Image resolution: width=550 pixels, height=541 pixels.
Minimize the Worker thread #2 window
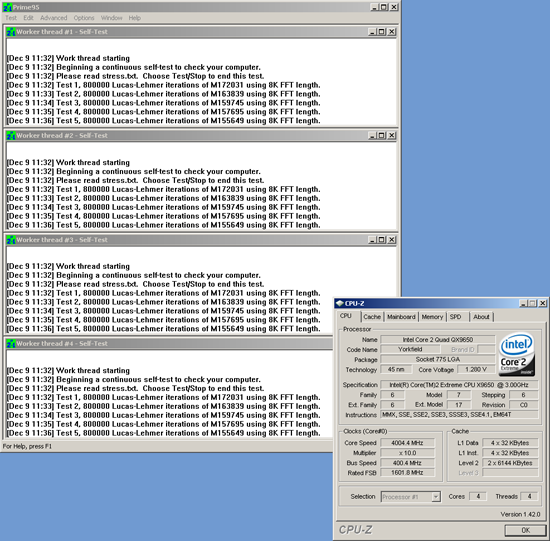coord(373,135)
